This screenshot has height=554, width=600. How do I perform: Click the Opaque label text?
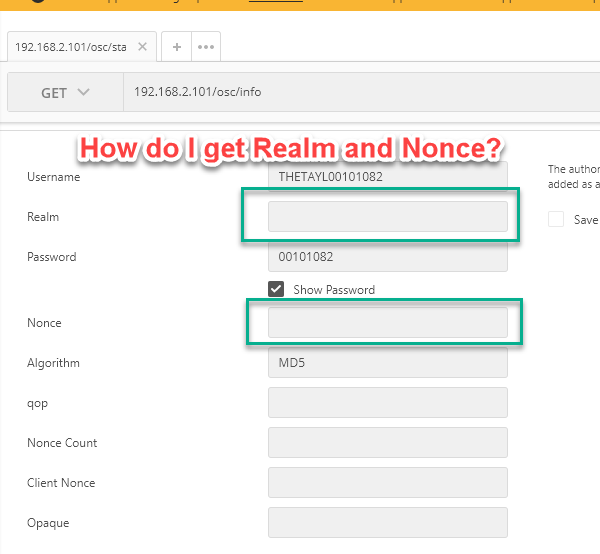point(48,523)
